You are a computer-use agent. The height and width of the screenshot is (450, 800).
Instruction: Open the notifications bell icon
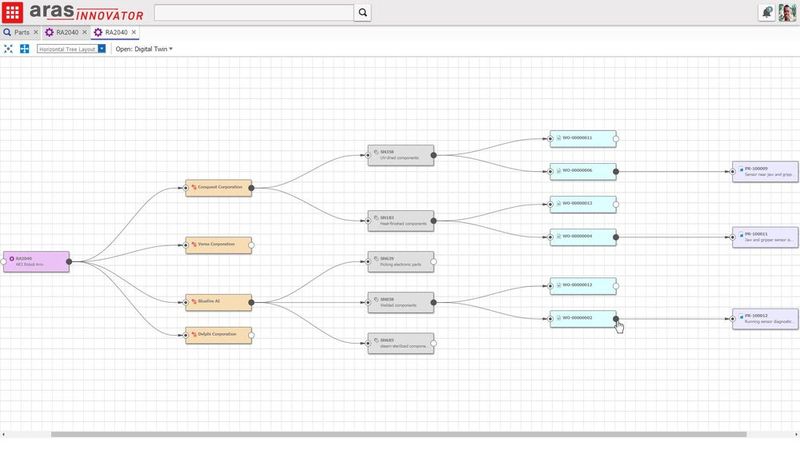click(767, 12)
